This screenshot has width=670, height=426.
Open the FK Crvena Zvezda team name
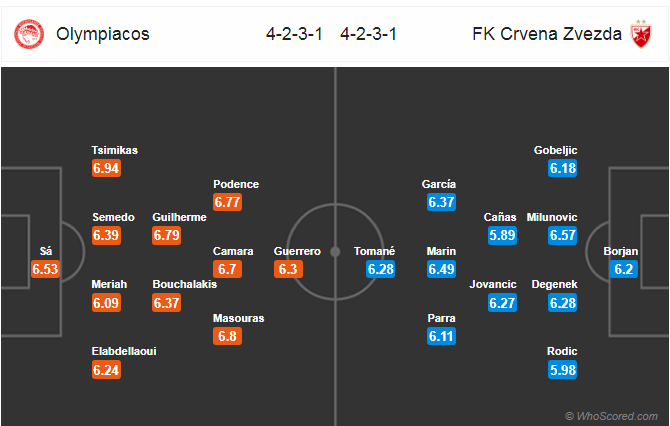click(x=547, y=34)
